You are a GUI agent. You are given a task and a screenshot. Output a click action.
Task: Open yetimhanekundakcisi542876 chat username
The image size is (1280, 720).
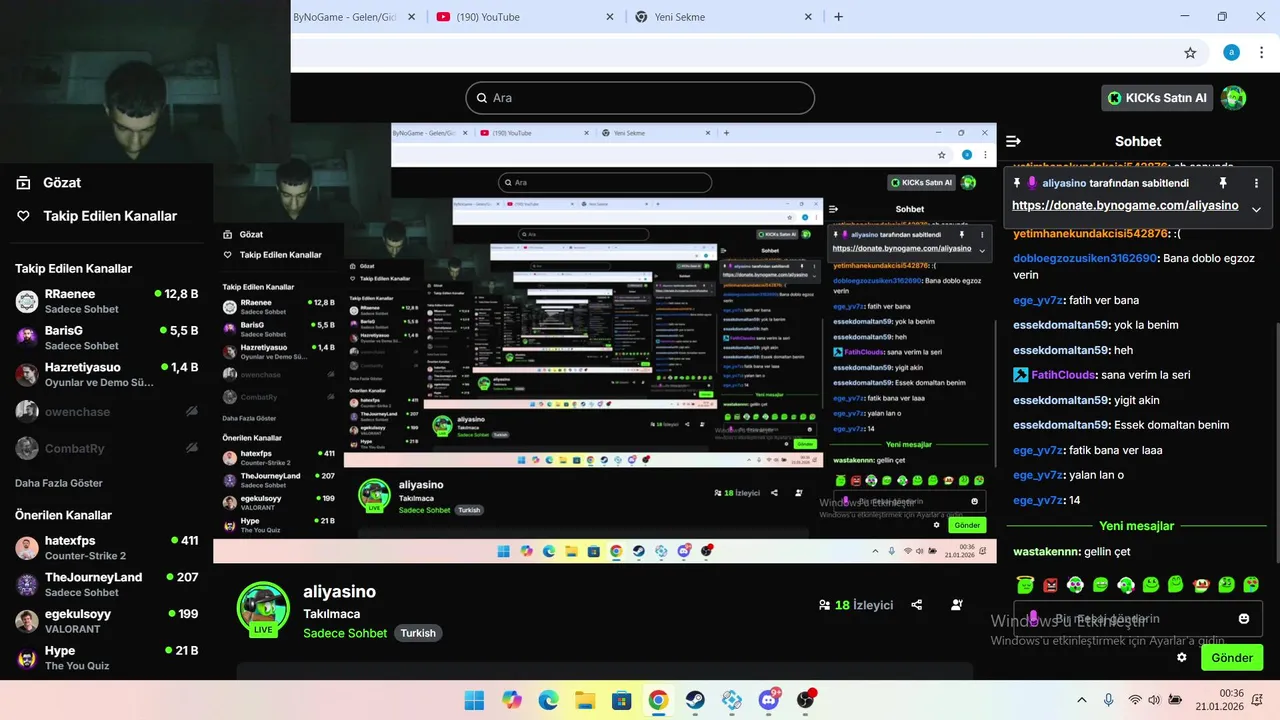pyautogui.click(x=1090, y=233)
